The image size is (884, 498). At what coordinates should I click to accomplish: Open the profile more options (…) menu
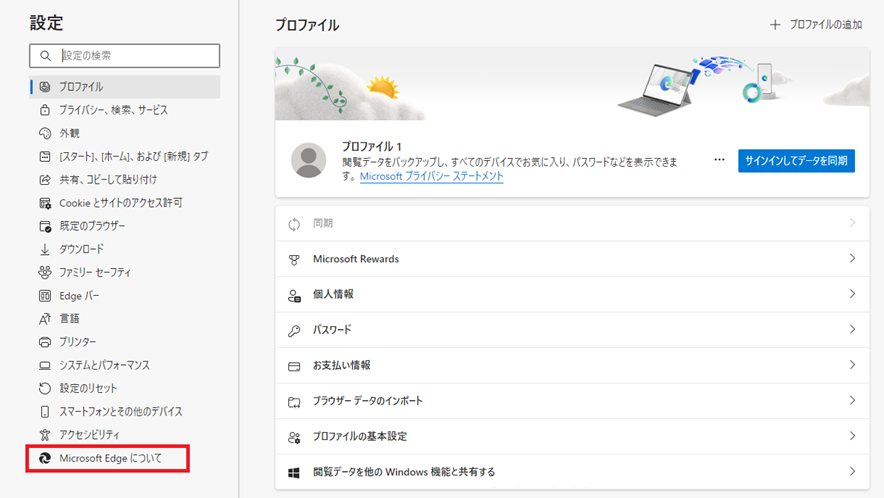719,160
